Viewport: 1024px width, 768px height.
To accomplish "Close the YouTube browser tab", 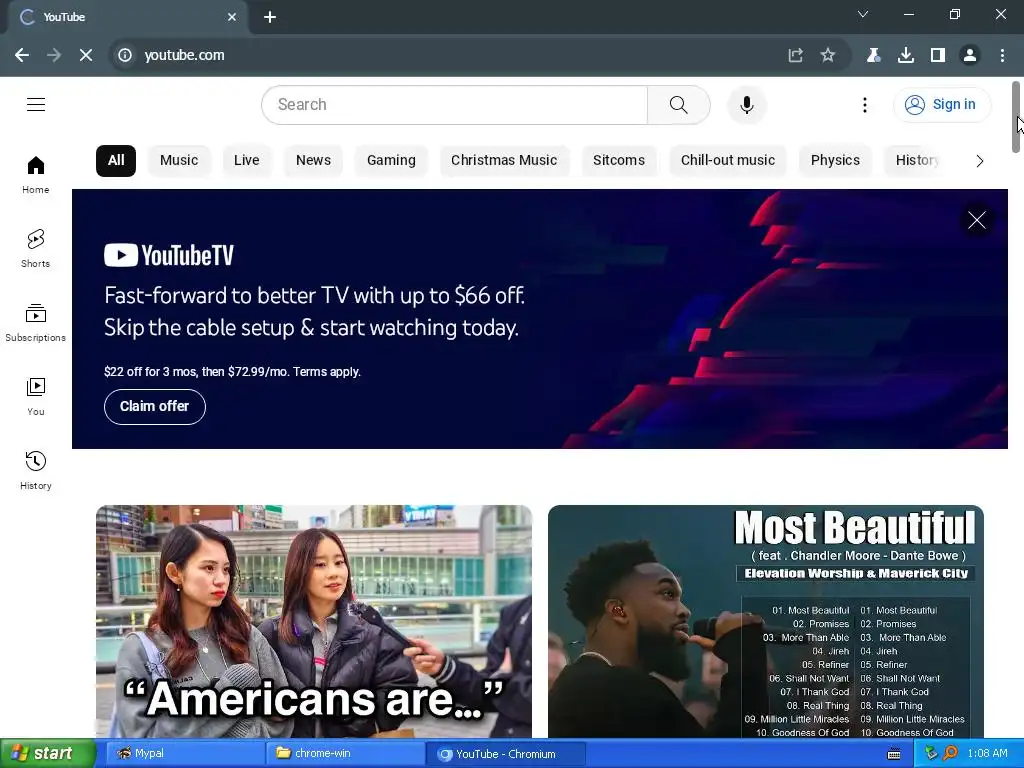I will click(232, 17).
